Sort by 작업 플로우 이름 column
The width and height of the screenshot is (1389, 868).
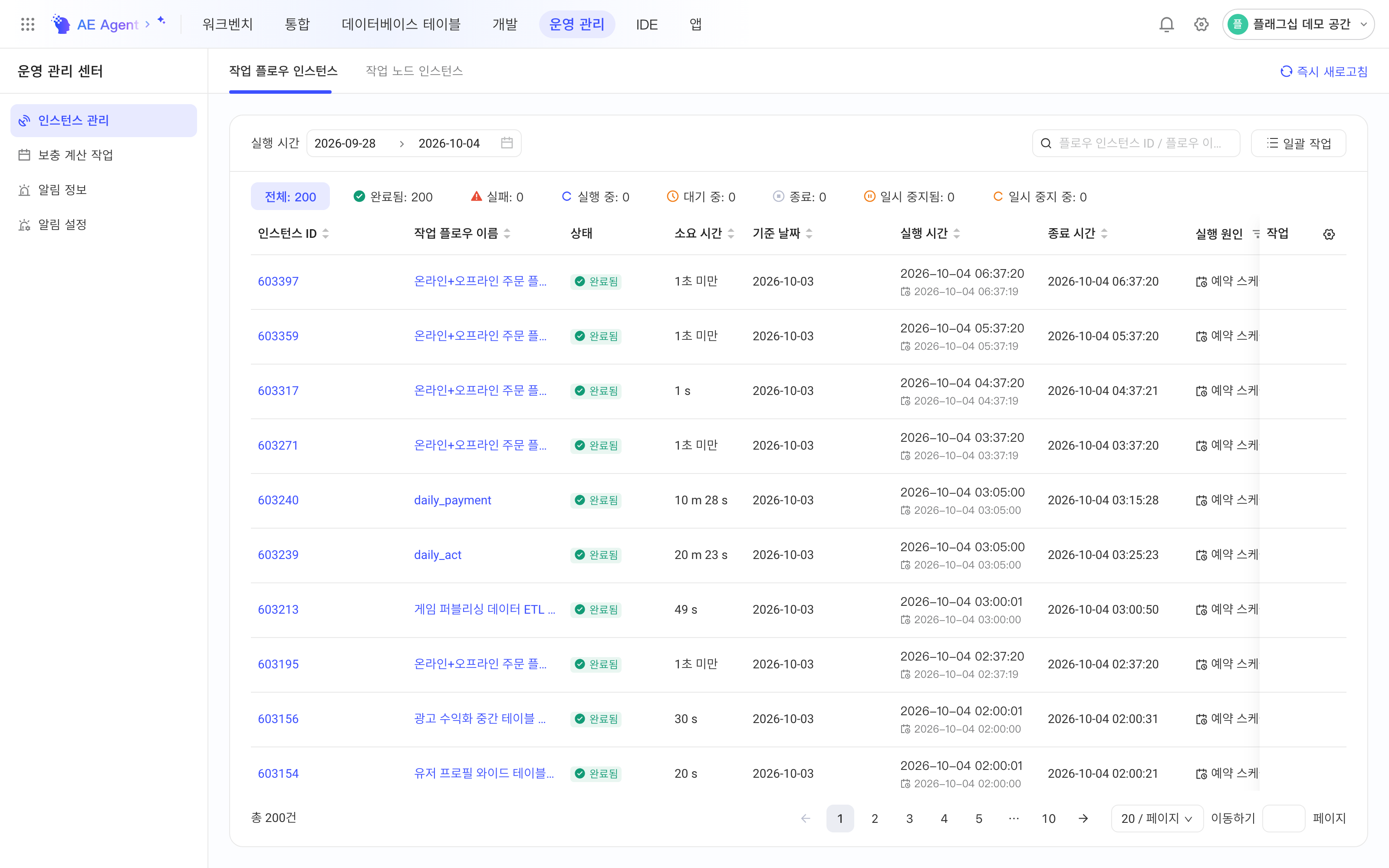click(507, 233)
